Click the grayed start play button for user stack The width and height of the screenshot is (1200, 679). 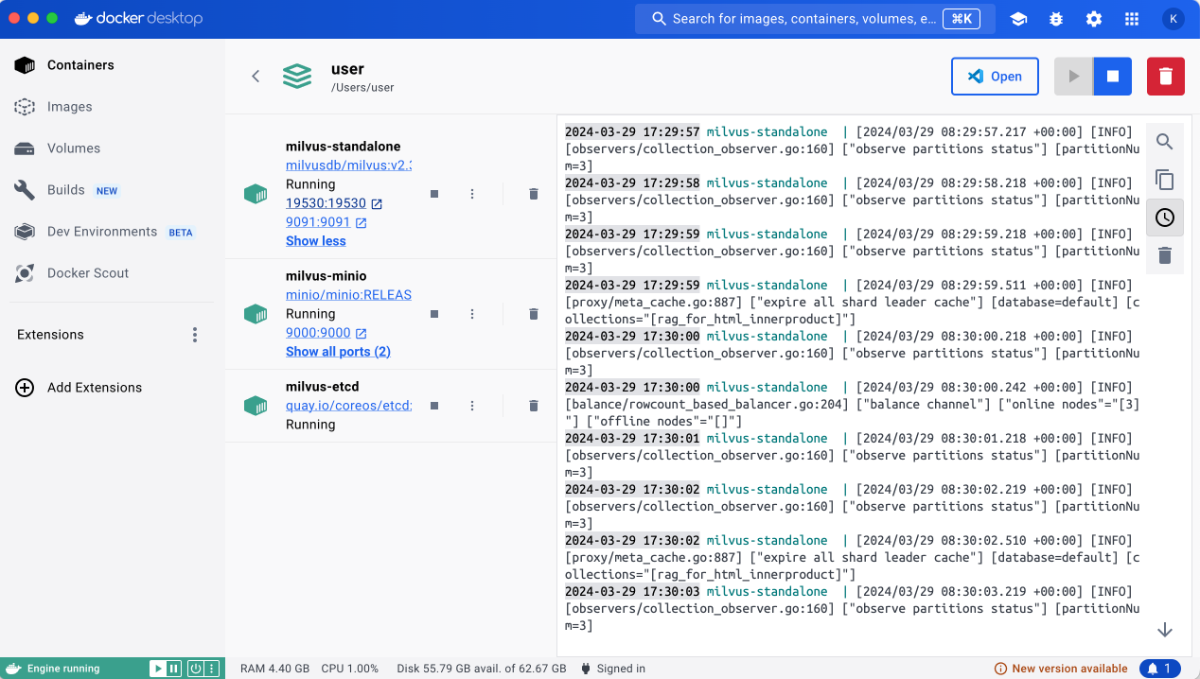[1074, 76]
